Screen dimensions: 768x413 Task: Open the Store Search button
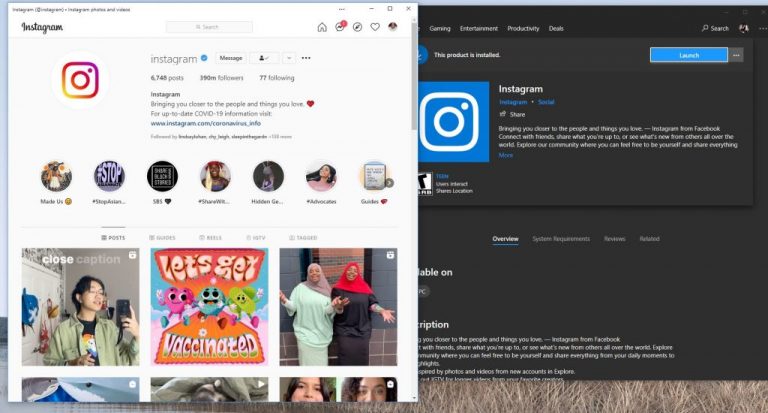point(715,28)
